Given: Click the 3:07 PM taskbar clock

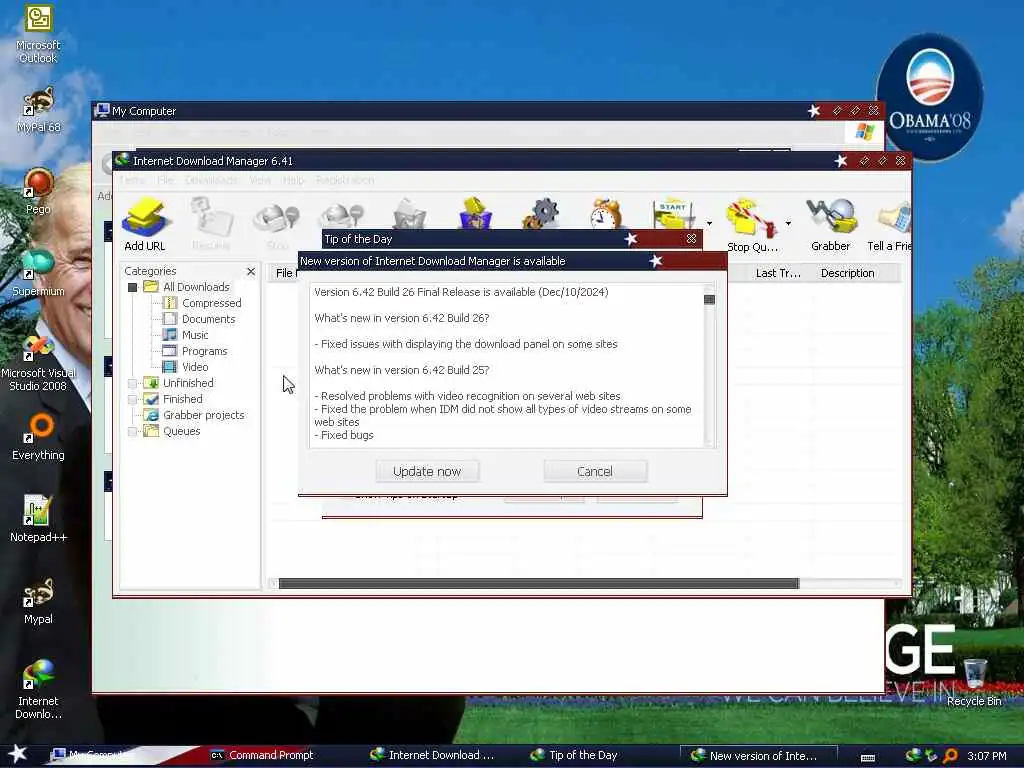Looking at the screenshot, I should [x=987, y=756].
